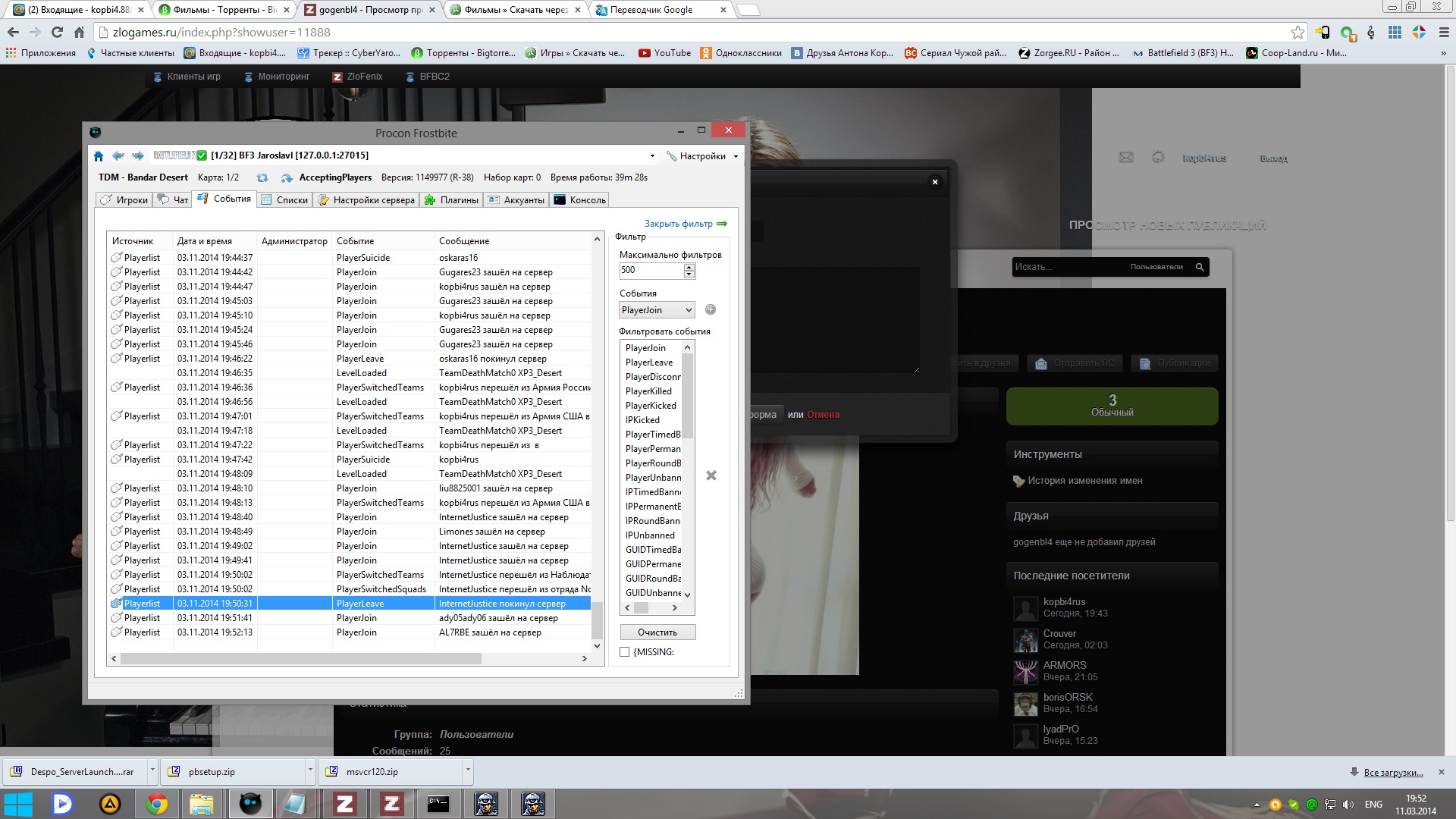Sort by Дата и время column
1456x819 pixels.
click(x=215, y=241)
